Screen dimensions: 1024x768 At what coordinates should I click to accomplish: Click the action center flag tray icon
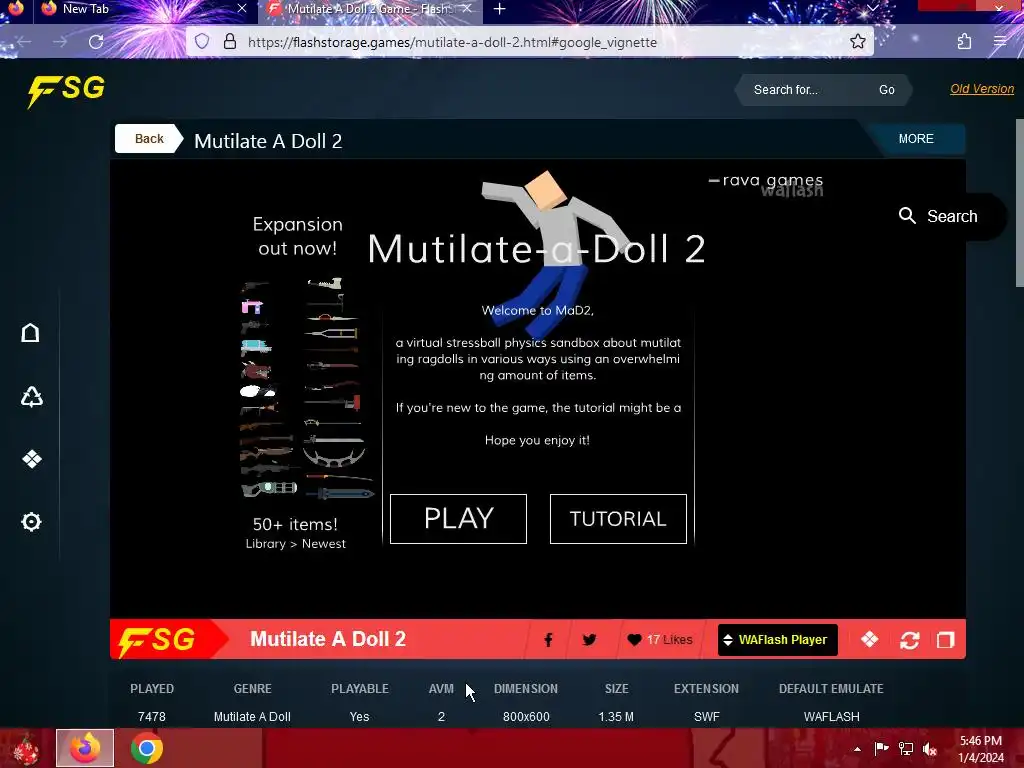pos(881,748)
